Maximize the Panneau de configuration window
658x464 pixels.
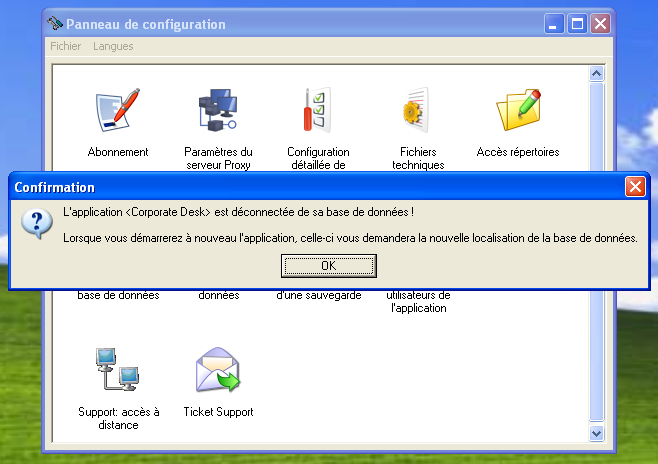tap(577, 23)
